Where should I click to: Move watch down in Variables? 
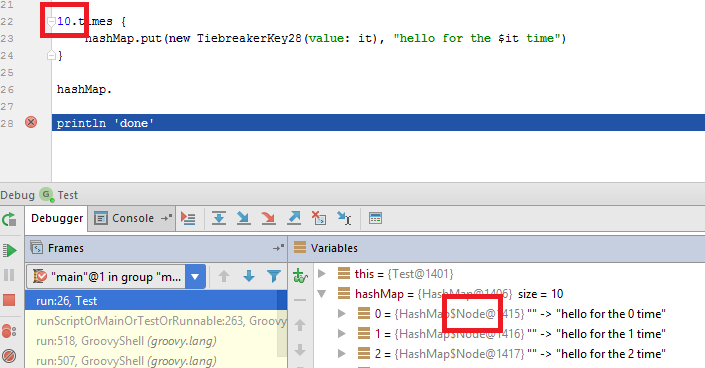click(x=300, y=350)
